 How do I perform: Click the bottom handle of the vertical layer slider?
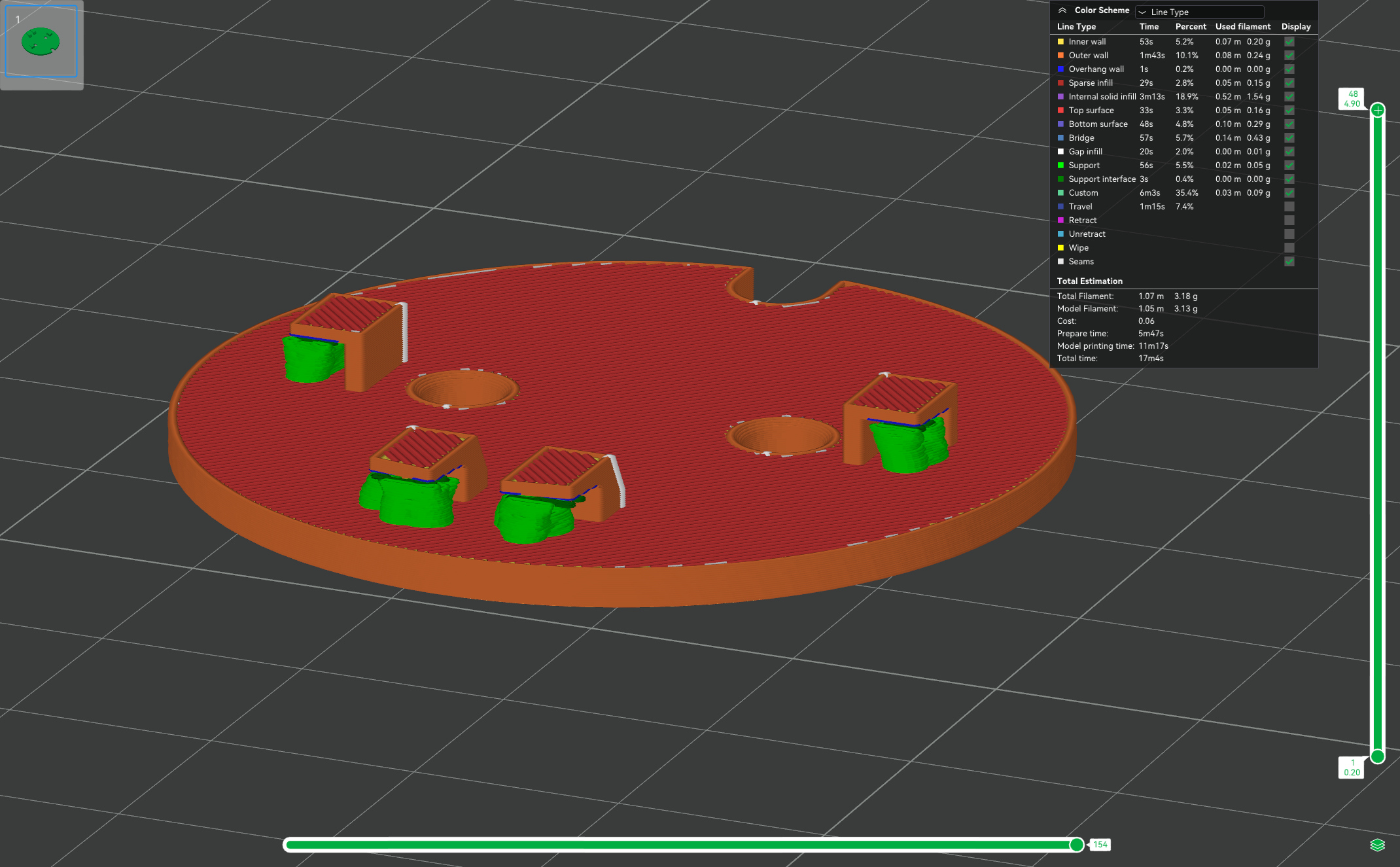pos(1378,756)
